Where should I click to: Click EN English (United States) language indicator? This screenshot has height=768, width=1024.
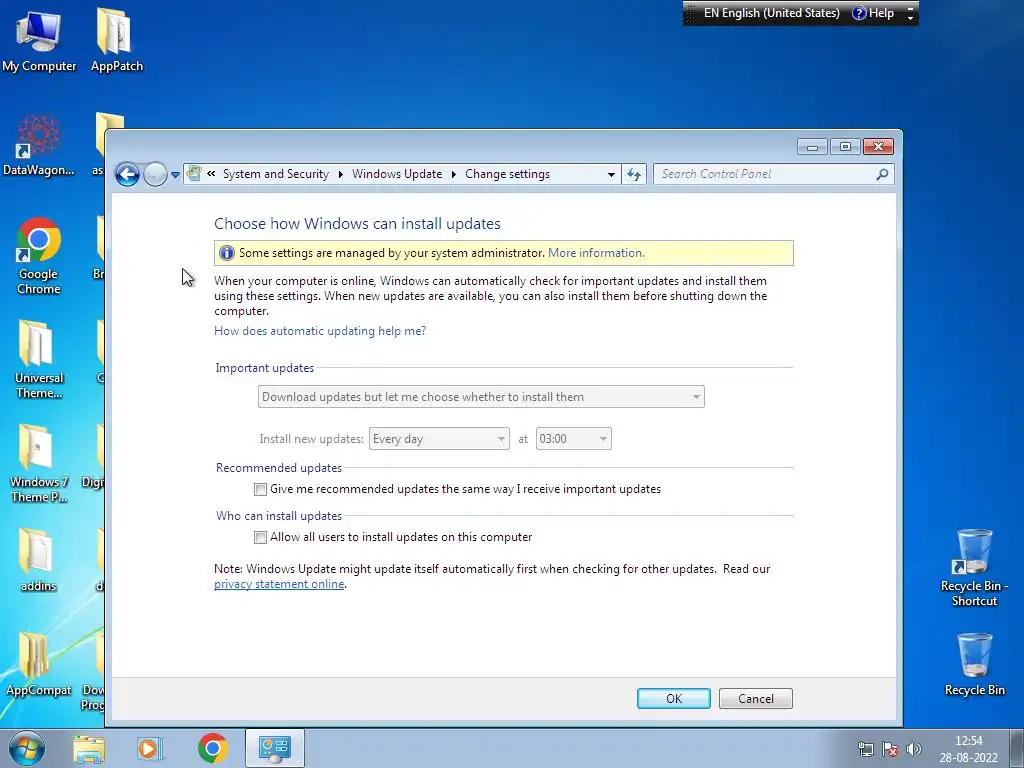(x=771, y=13)
